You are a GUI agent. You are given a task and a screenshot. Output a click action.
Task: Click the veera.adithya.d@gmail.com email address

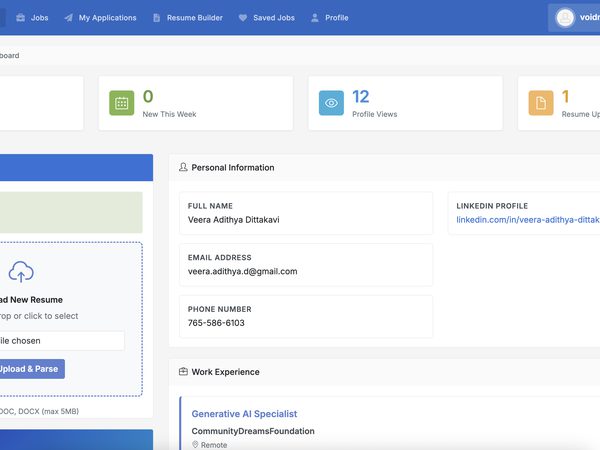(243, 271)
